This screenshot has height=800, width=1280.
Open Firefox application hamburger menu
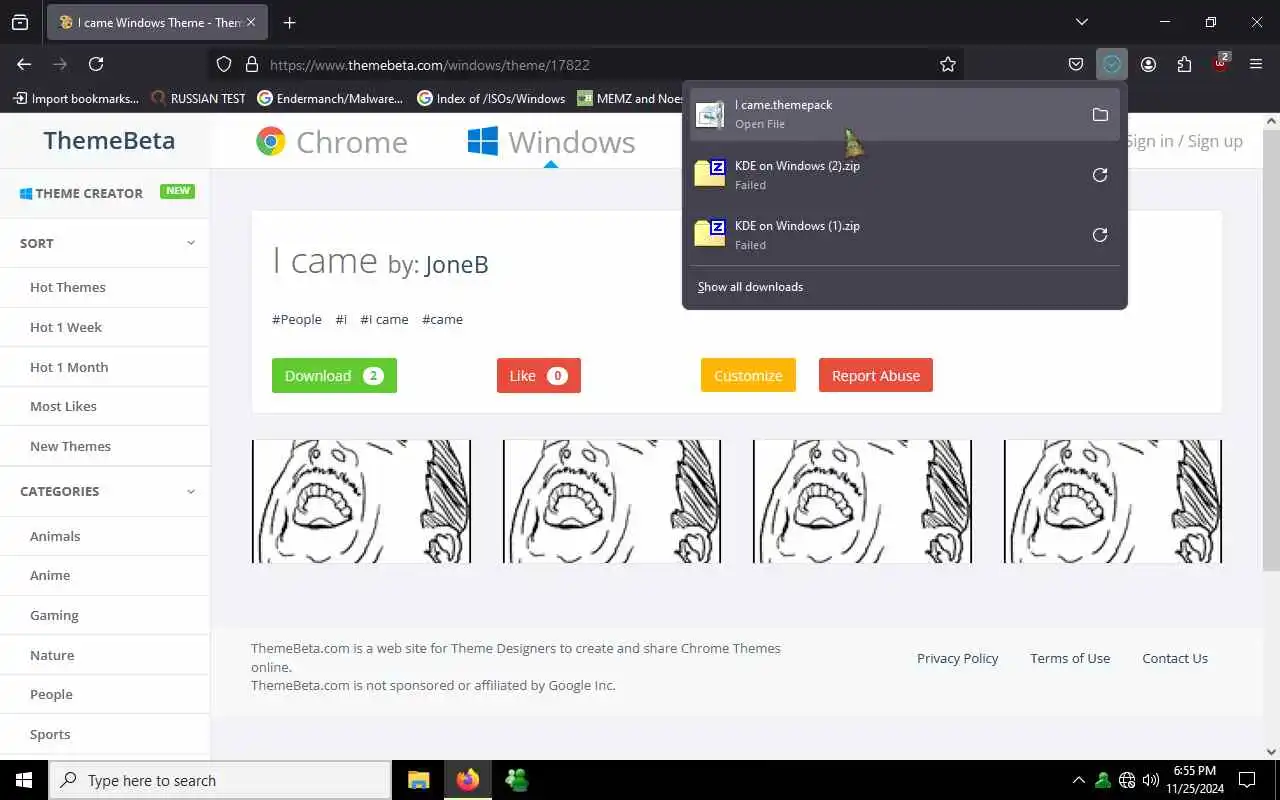(1256, 64)
